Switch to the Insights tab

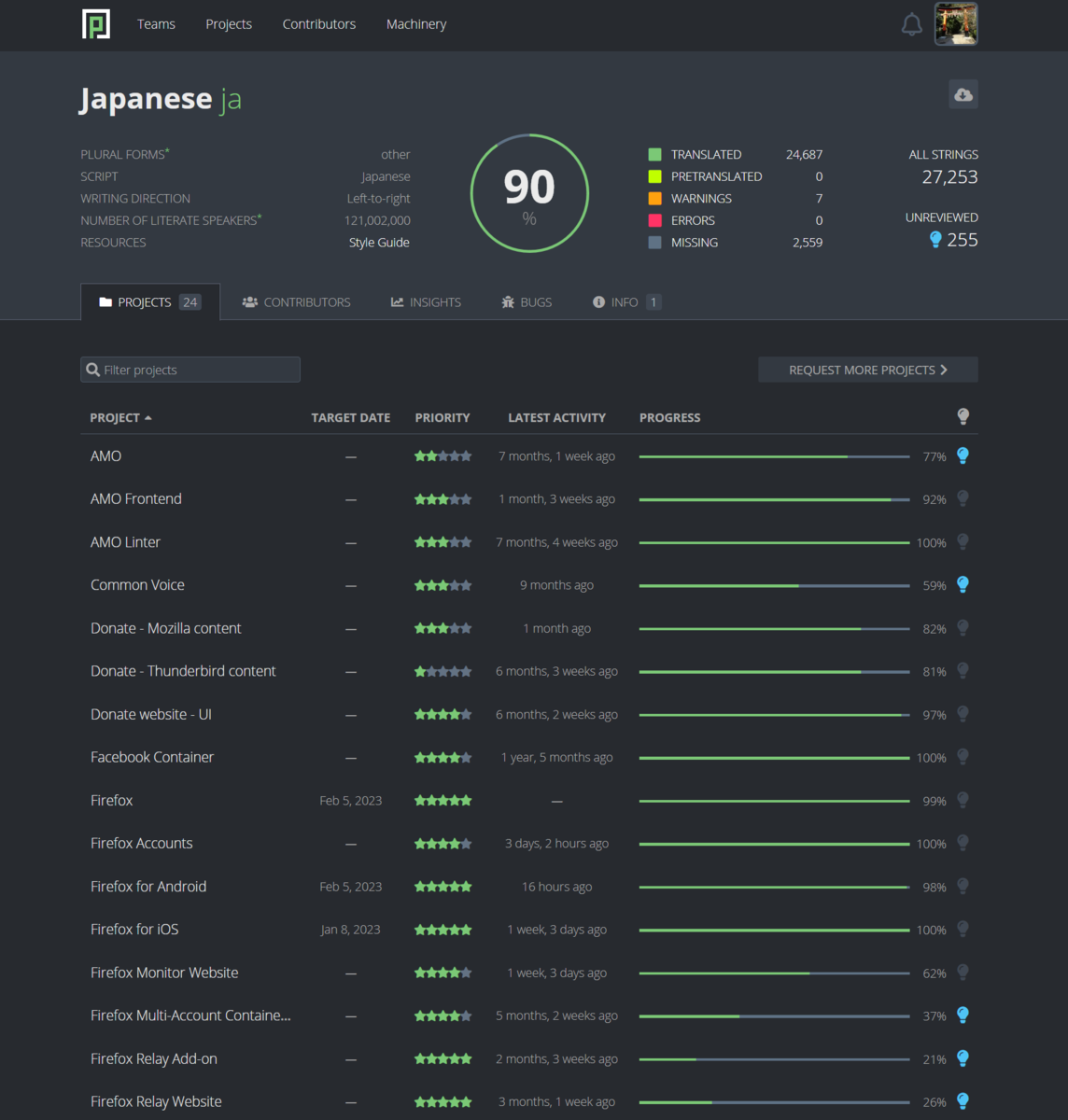coord(426,302)
